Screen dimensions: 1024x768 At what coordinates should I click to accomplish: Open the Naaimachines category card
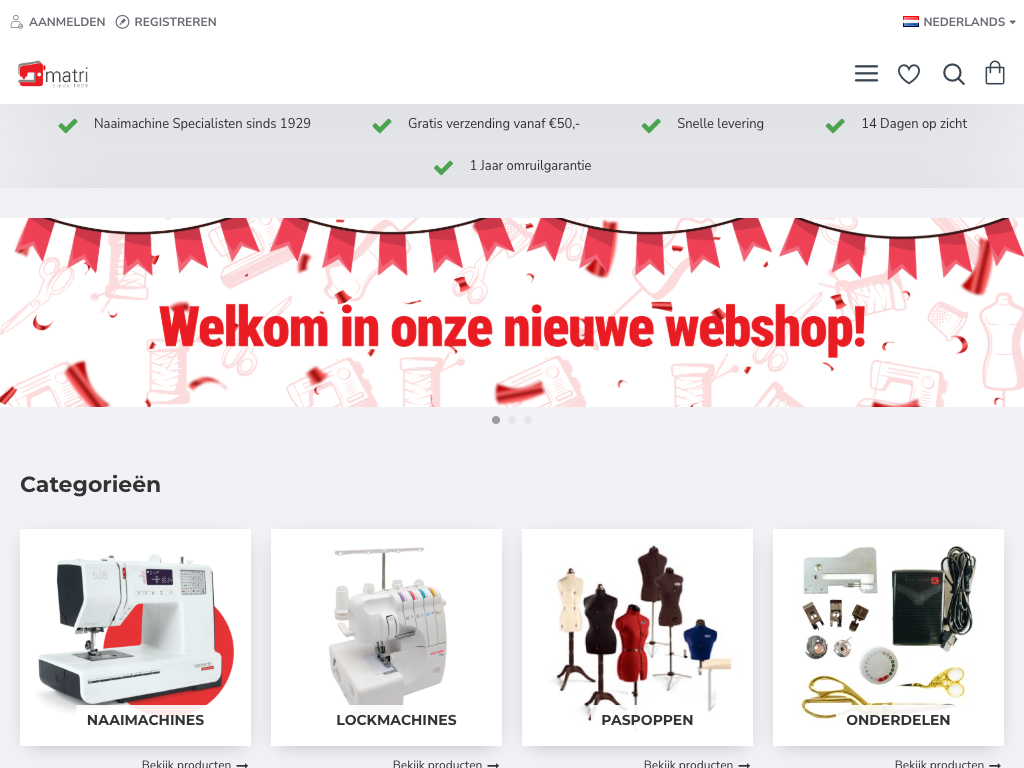coord(135,637)
